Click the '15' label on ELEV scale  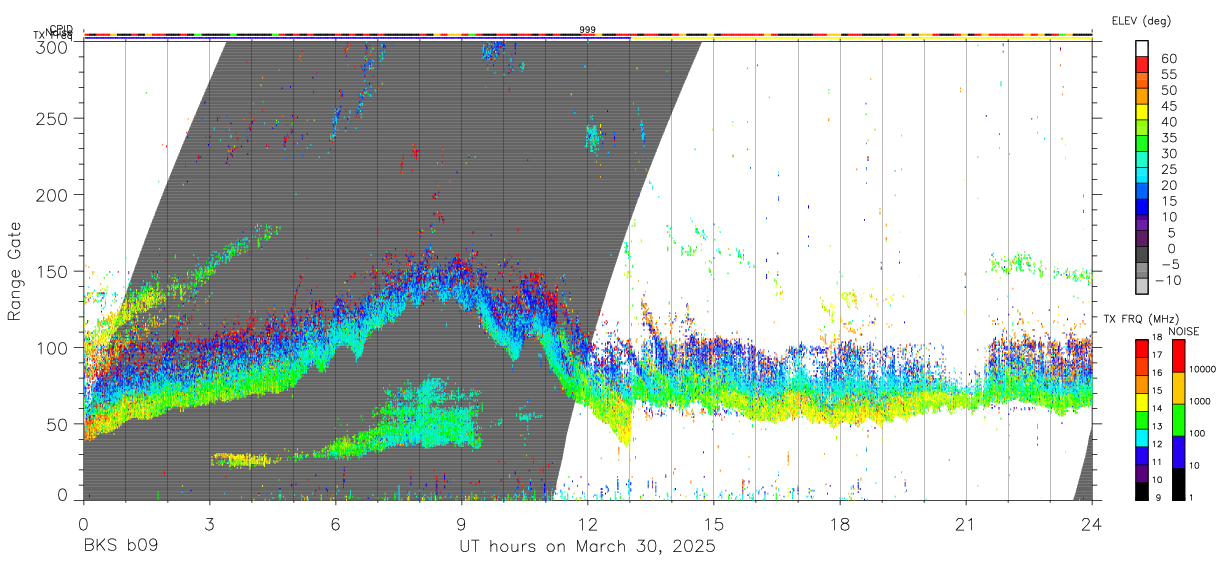click(x=1168, y=201)
